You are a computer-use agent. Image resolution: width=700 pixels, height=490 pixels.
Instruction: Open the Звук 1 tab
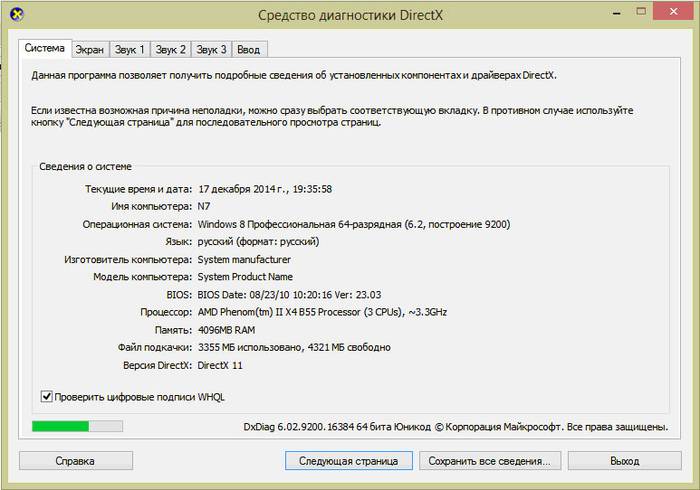(128, 49)
